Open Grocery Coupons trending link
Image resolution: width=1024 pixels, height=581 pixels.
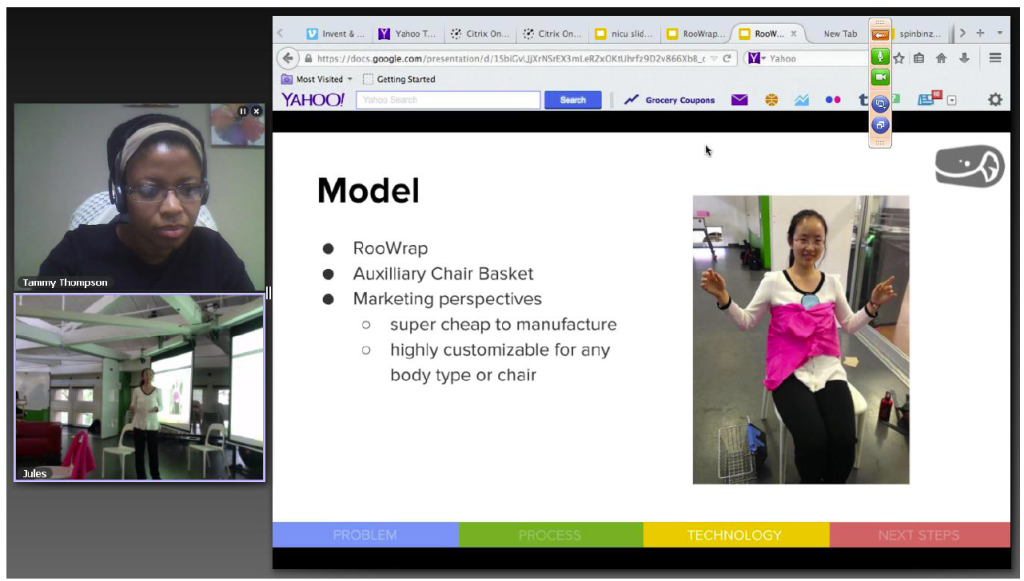(x=669, y=100)
